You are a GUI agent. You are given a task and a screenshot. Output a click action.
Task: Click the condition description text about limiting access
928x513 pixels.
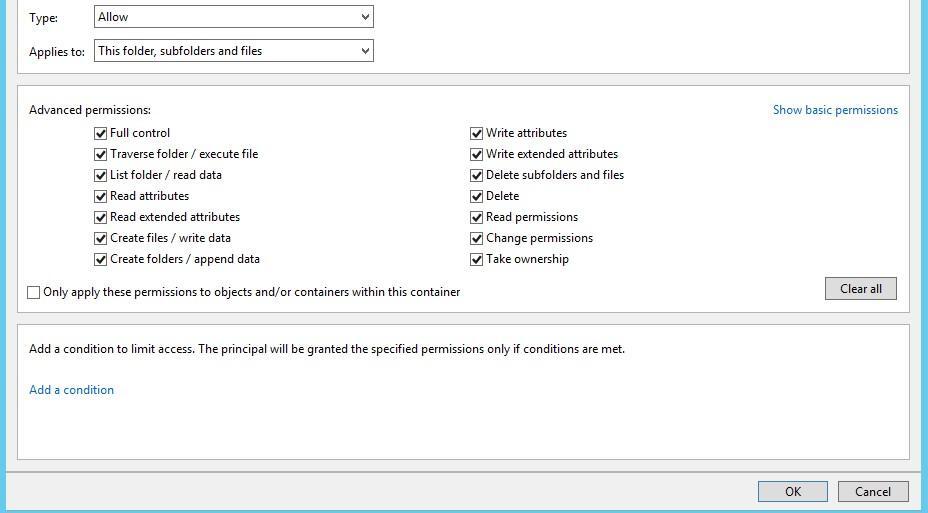pyautogui.click(x=327, y=349)
